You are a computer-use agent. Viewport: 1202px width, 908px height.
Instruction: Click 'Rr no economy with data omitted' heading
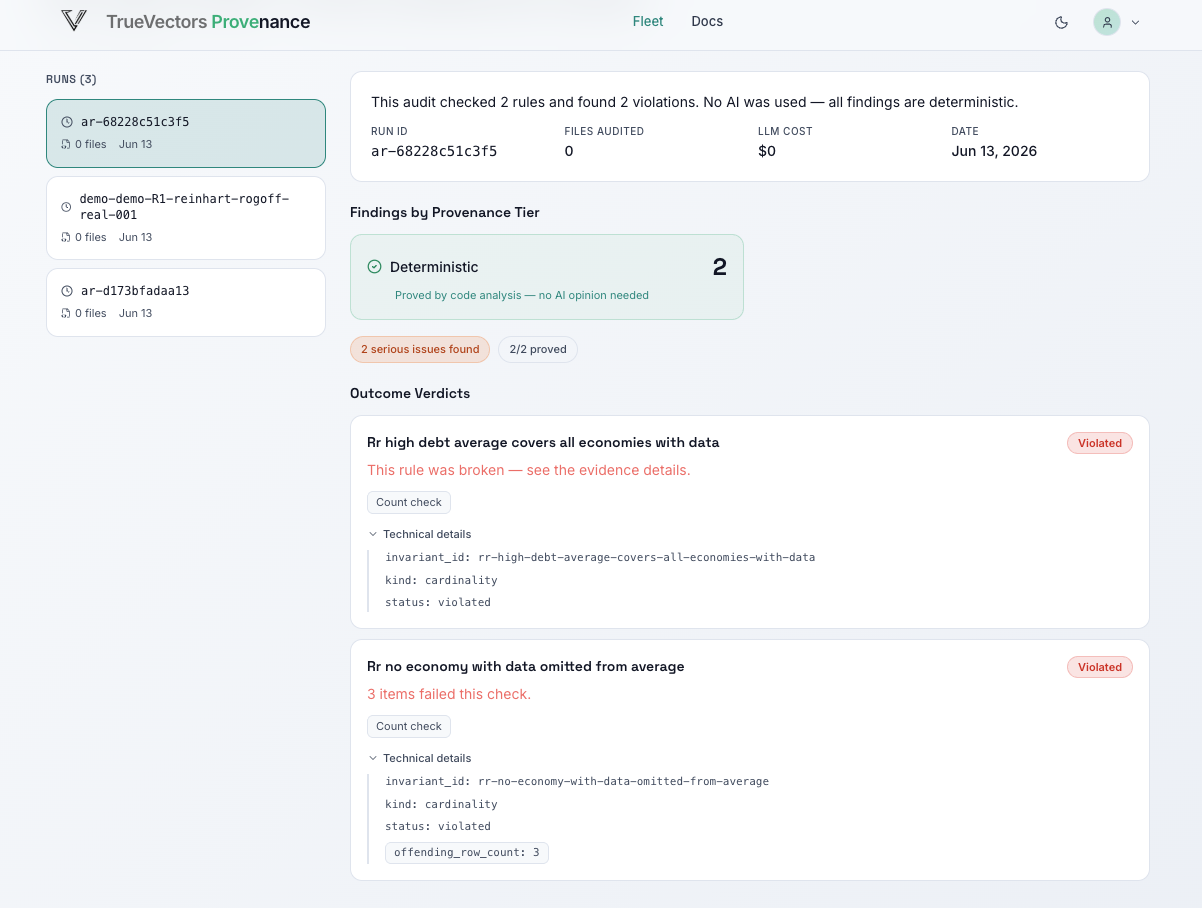[x=526, y=666]
